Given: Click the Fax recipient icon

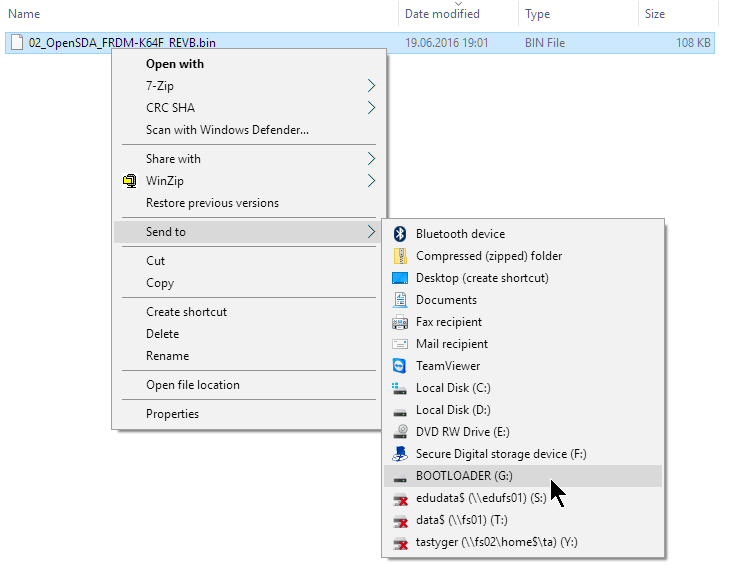Looking at the screenshot, I should 400,322.
